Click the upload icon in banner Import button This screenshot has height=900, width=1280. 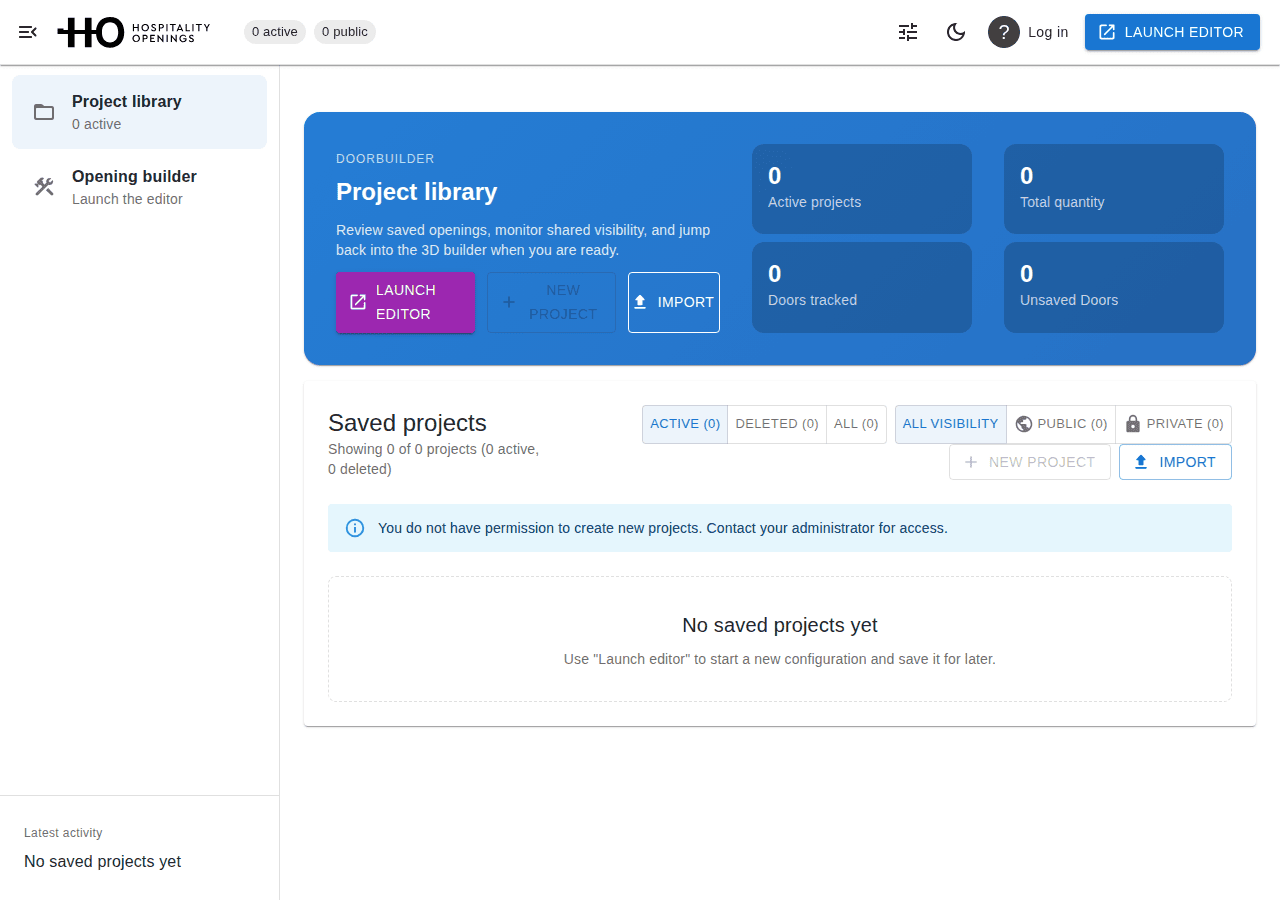(x=640, y=302)
